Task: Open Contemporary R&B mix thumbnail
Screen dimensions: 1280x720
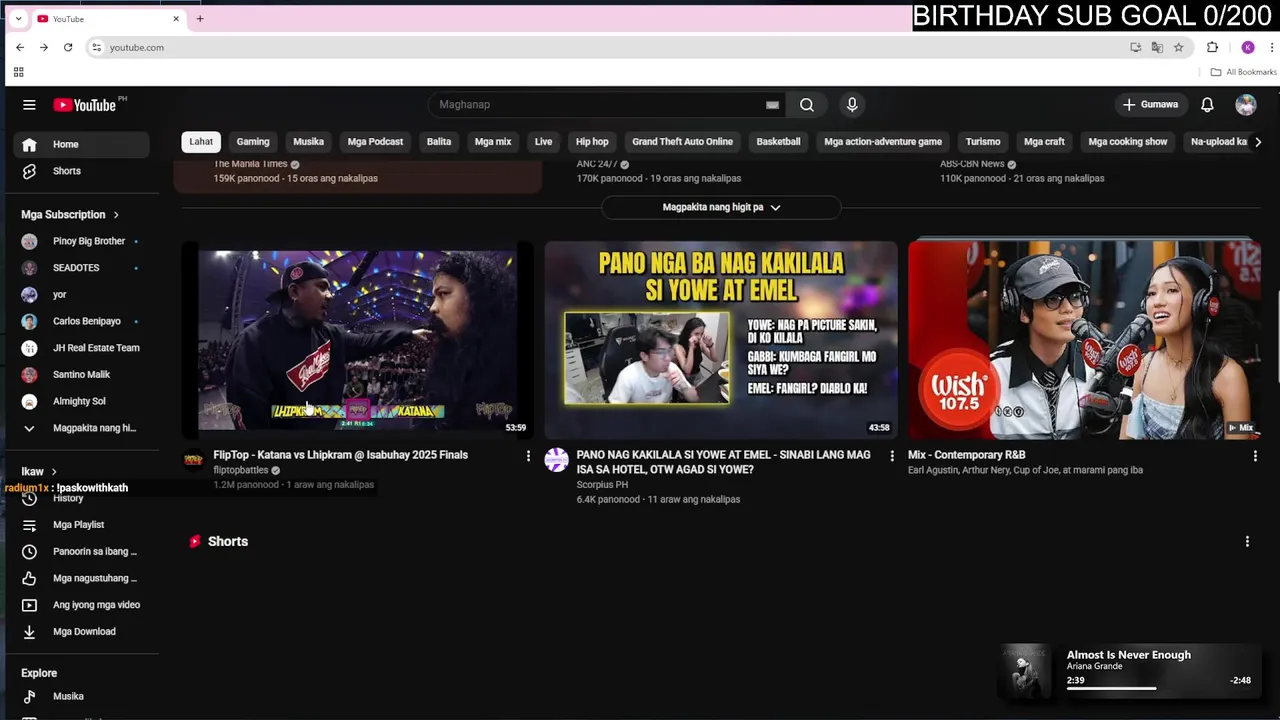Action: click(1084, 340)
